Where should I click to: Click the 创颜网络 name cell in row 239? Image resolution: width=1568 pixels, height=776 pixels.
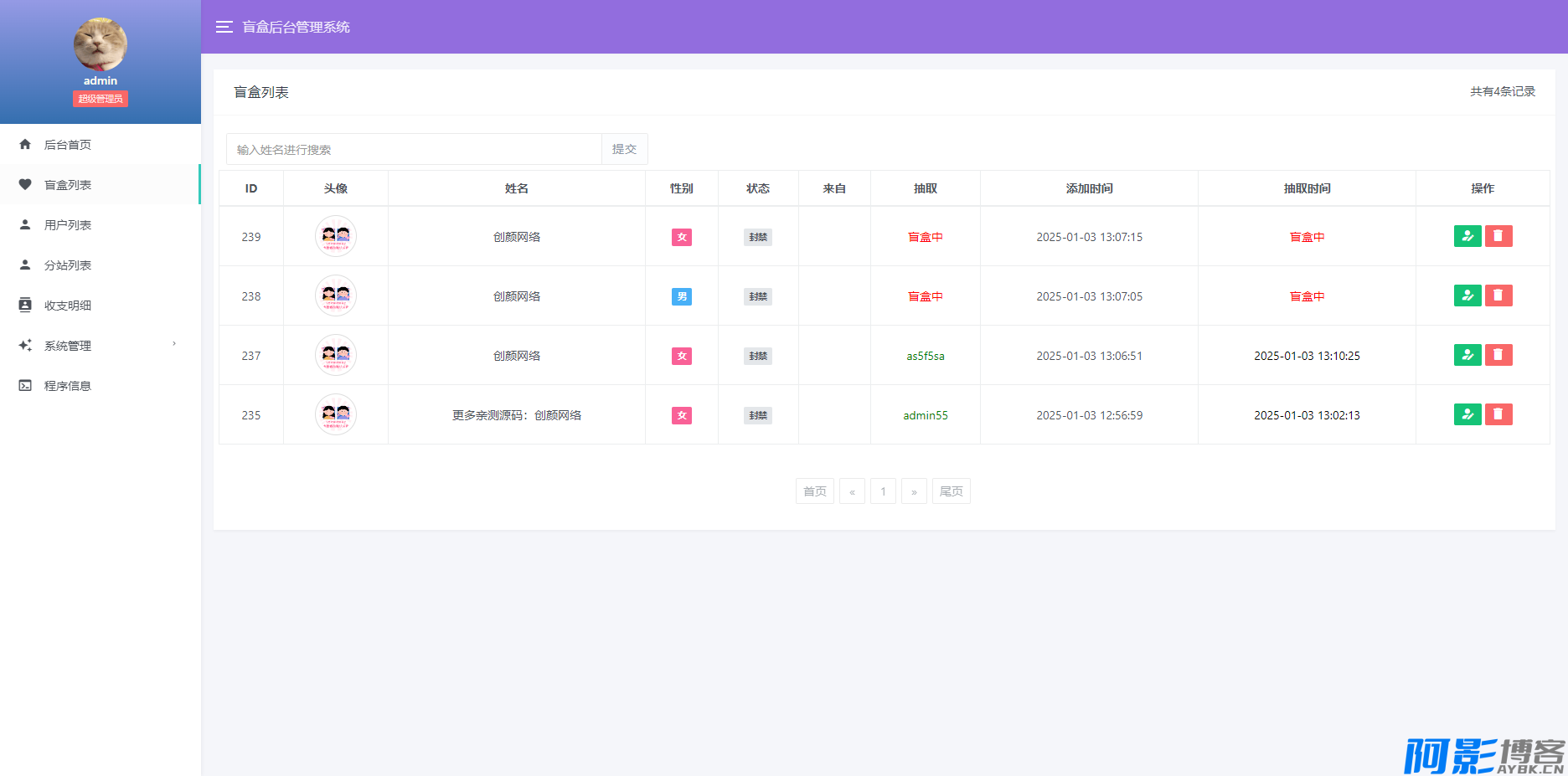coord(517,237)
